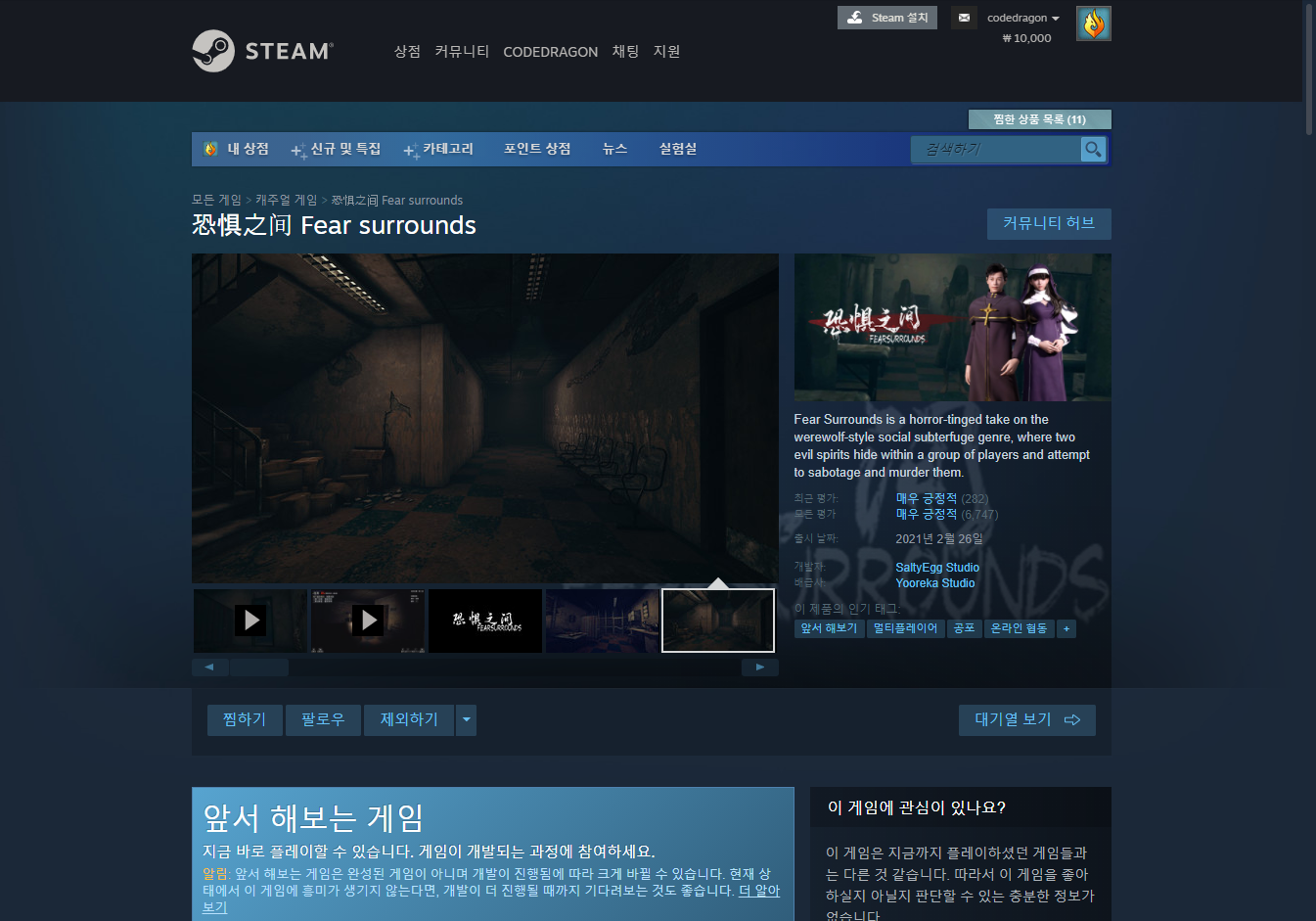Viewport: 1316px width, 921px height.
Task: Click the 제외하기 button
Action: pos(409,720)
